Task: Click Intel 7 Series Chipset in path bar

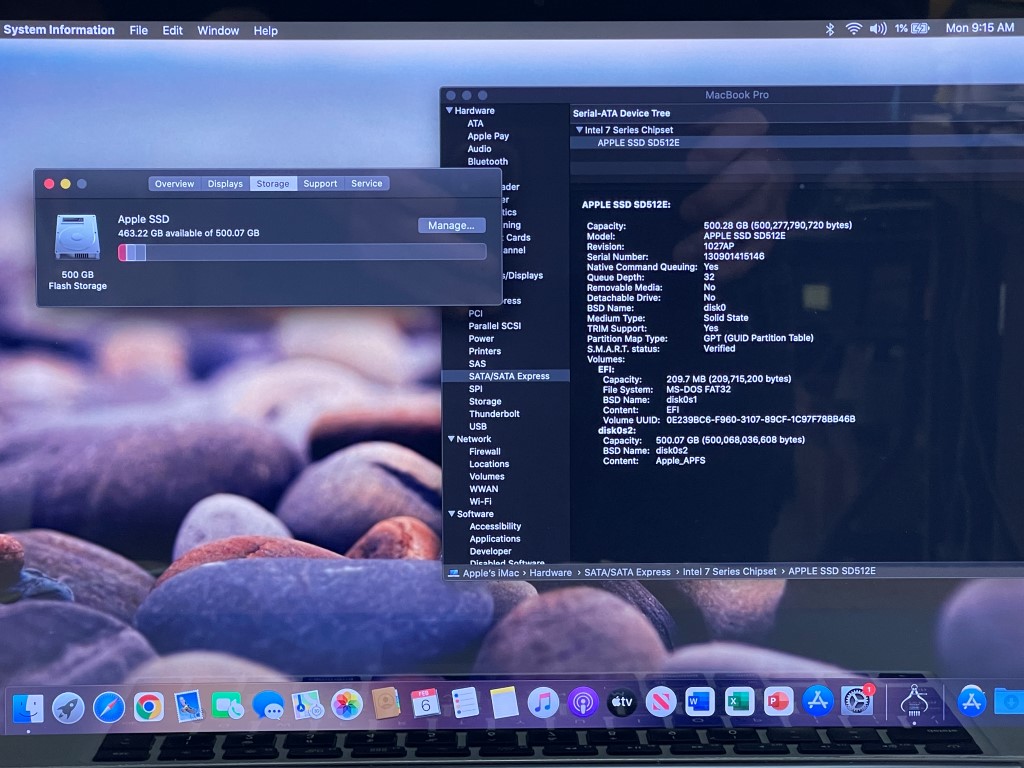Action: coord(729,571)
